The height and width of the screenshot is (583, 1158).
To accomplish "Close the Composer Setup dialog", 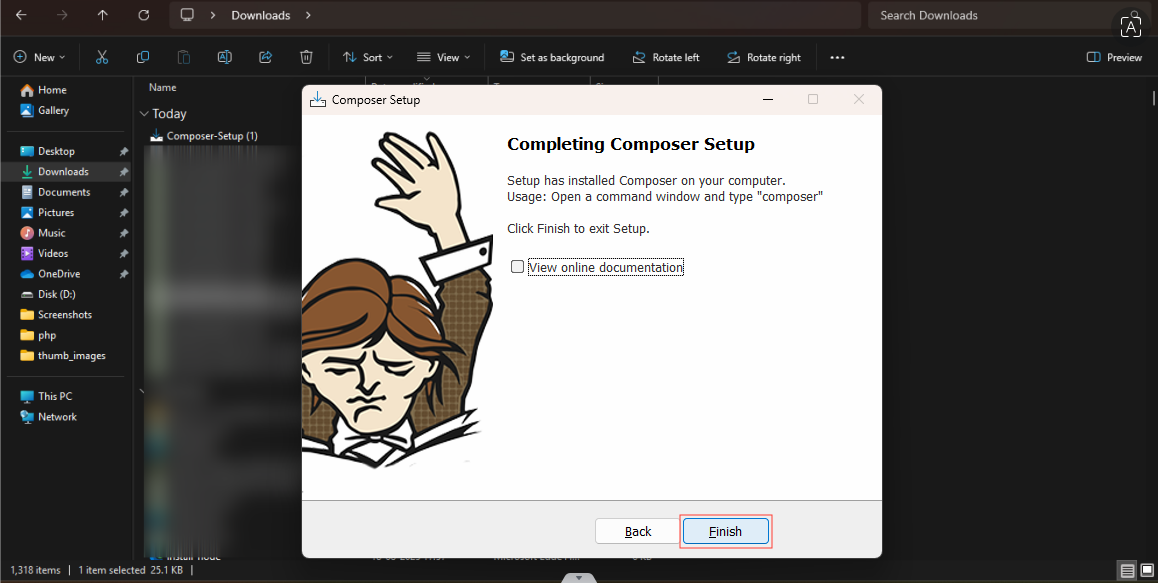I will (x=858, y=99).
